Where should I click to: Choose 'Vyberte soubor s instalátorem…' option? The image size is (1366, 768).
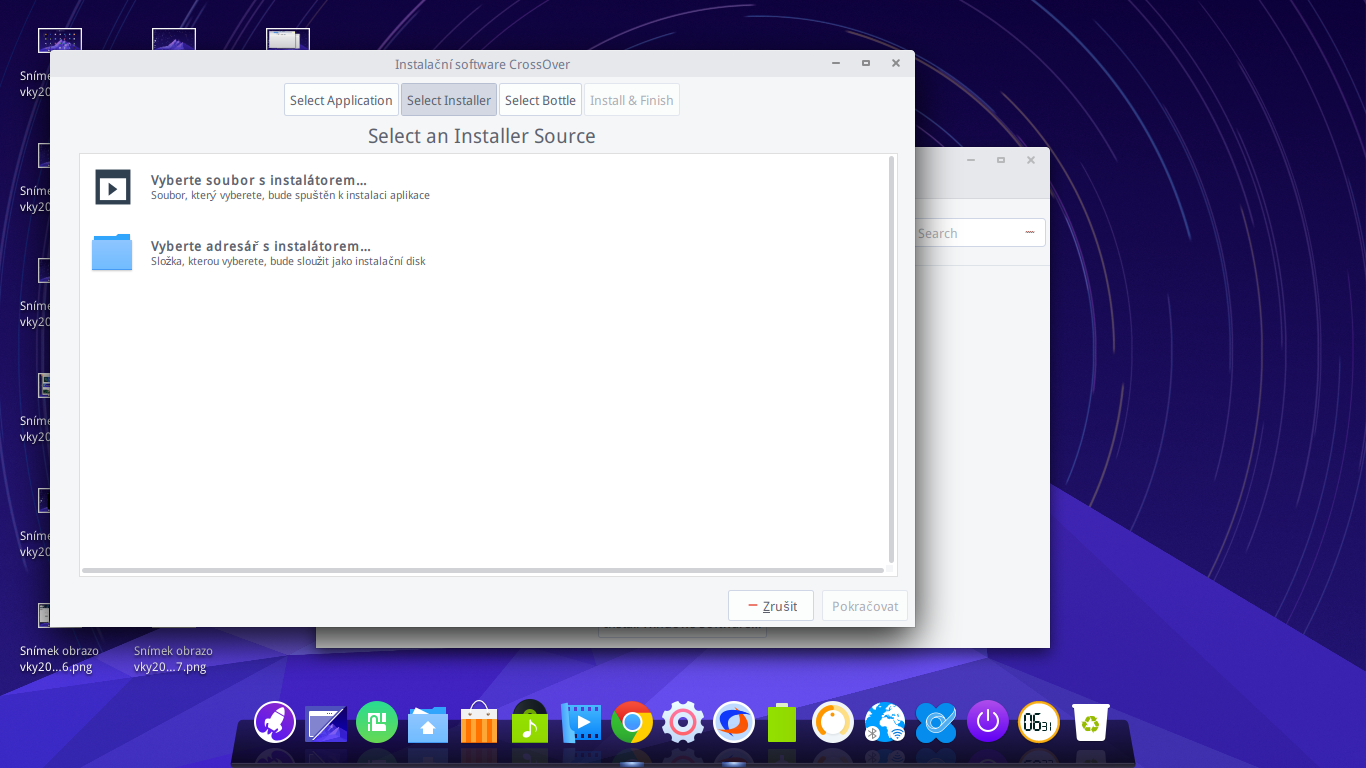pos(258,180)
